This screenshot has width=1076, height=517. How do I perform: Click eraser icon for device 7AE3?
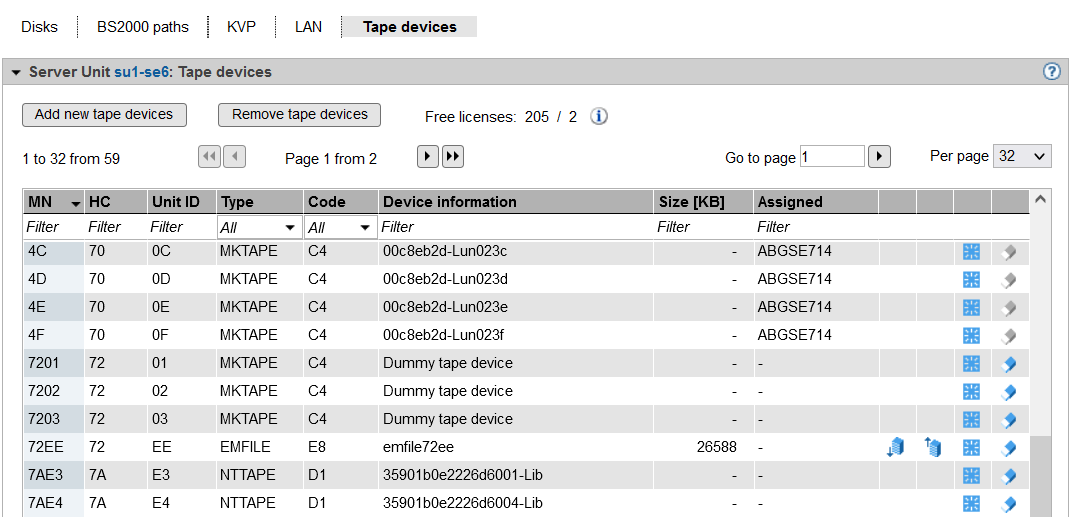[x=1009, y=475]
